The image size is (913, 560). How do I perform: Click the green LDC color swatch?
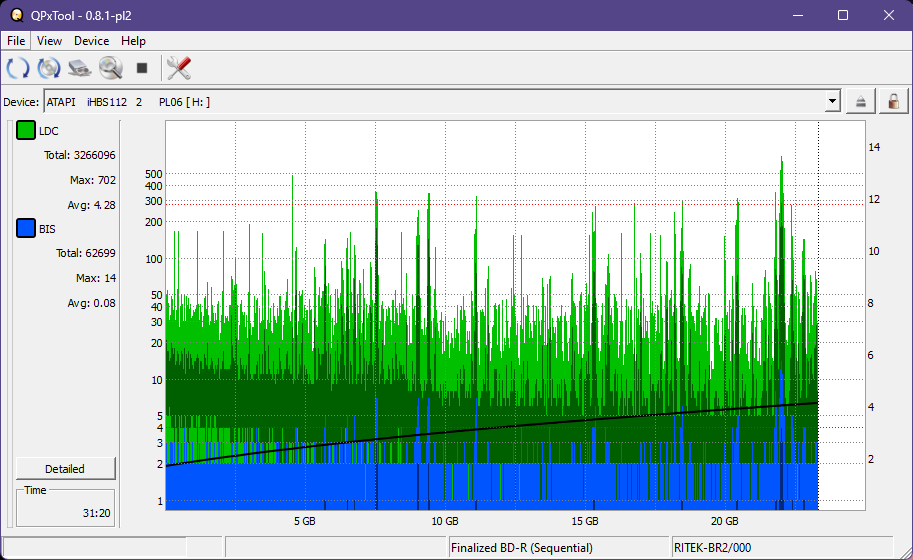pyautogui.click(x=26, y=130)
